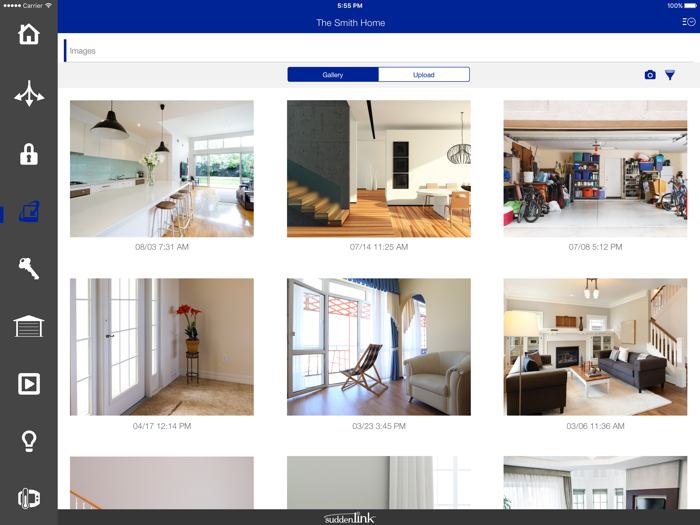Open the Video play icon in sidebar
The image size is (700, 525).
click(29, 383)
